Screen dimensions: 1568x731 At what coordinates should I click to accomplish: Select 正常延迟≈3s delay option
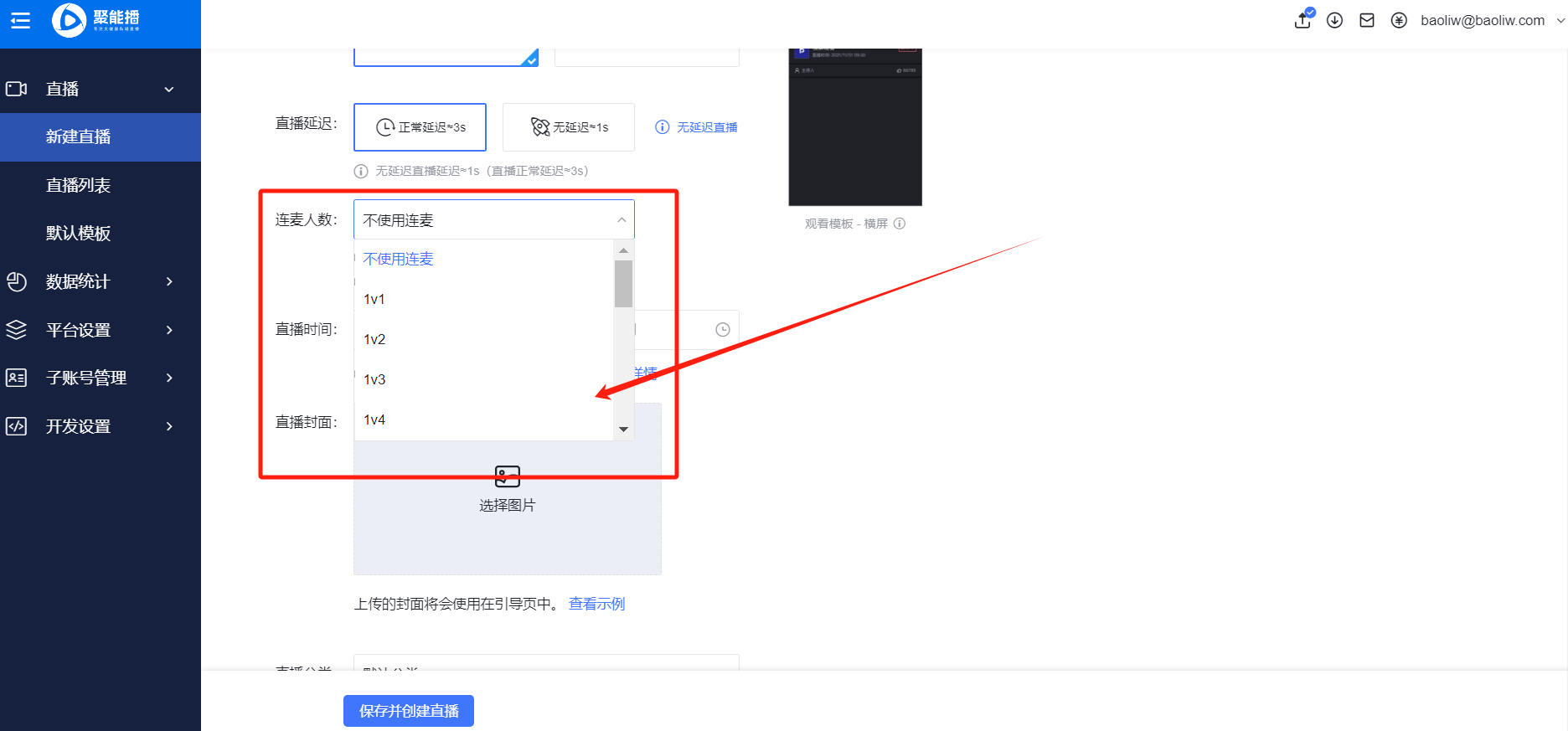(x=420, y=127)
